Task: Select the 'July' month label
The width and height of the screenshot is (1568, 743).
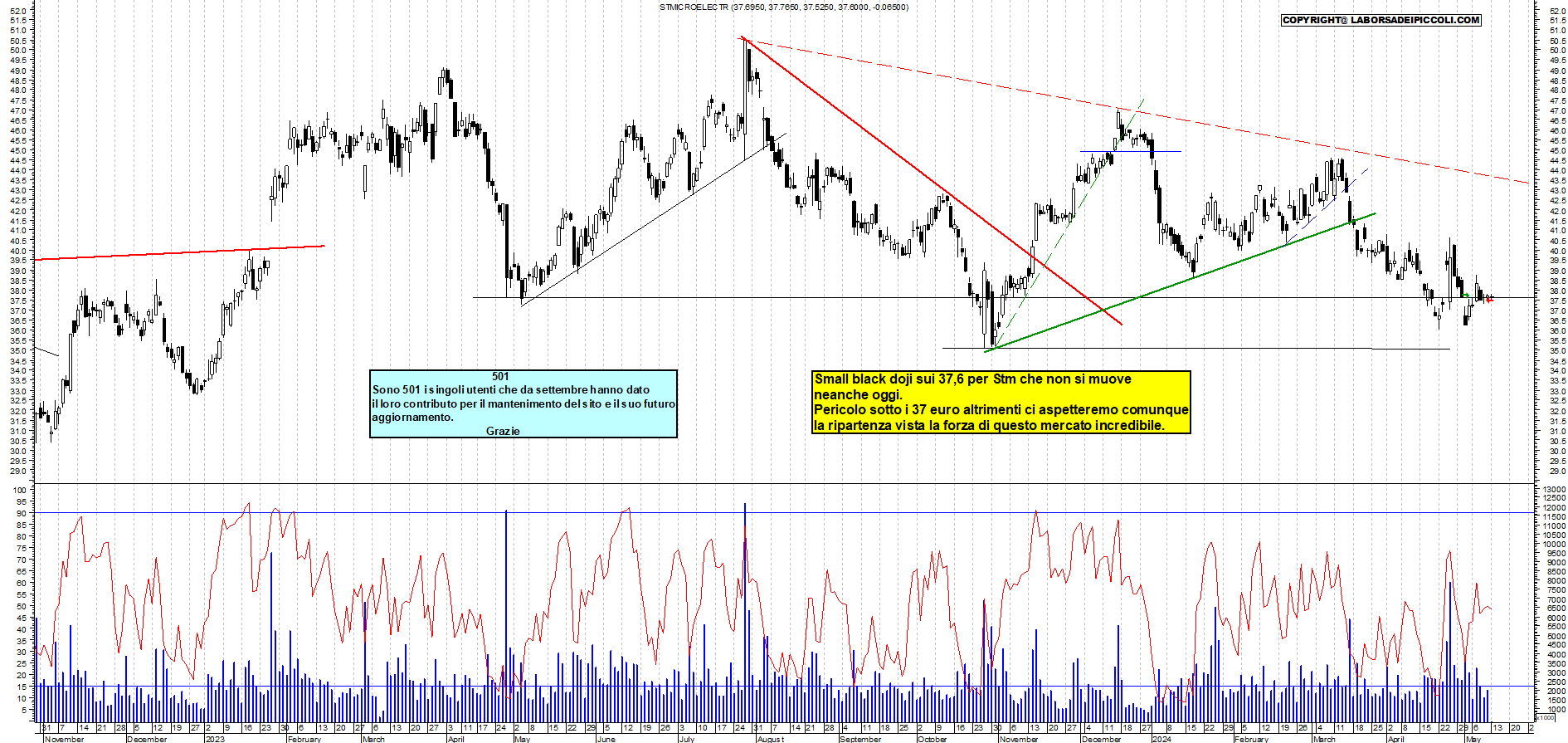Action: [687, 739]
